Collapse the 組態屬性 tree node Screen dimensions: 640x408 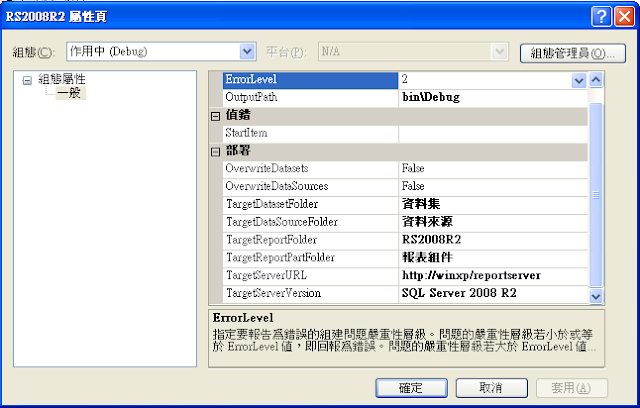tap(27, 80)
